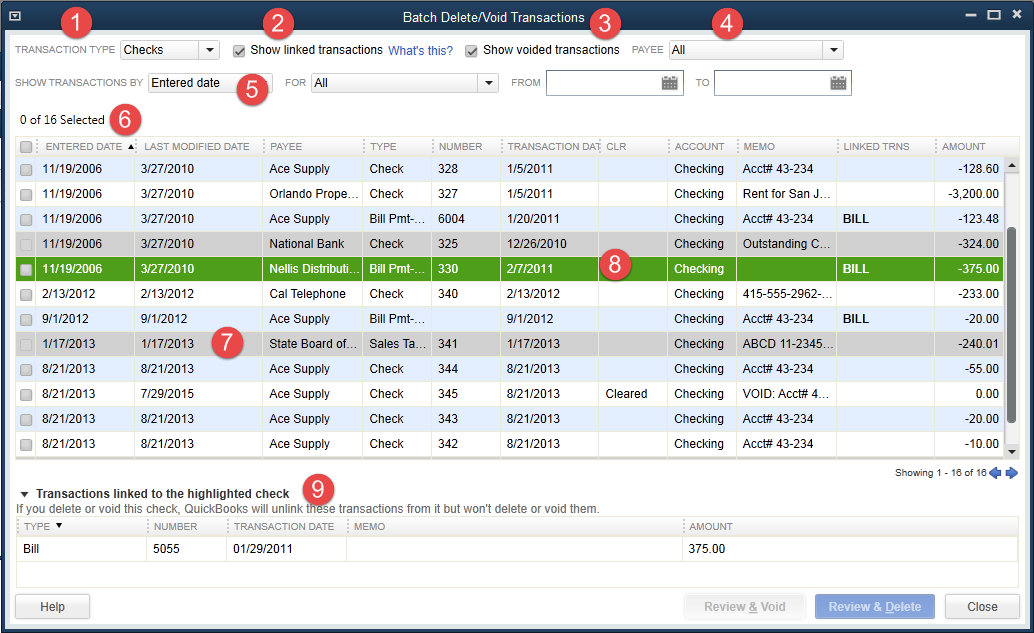Screen dimensions: 1034x633
Task: Toggle Show linked transactions checkbox
Action: (239, 51)
